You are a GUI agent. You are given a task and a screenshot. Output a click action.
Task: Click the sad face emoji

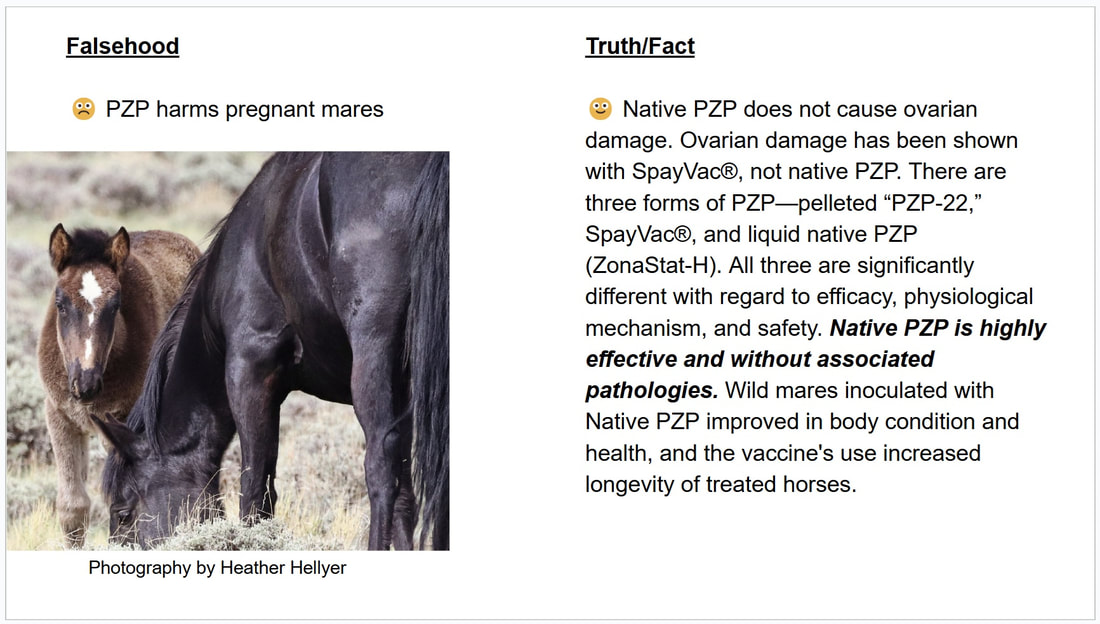[x=83, y=109]
